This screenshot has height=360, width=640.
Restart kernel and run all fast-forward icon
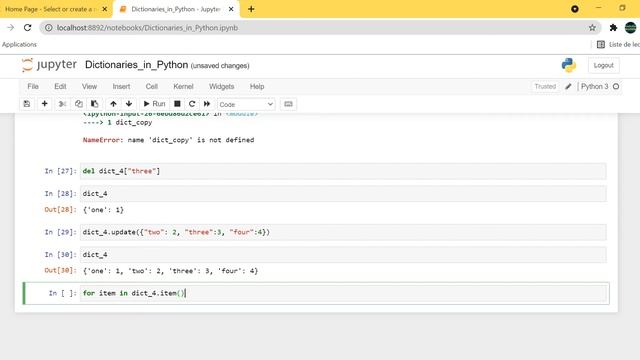click(x=207, y=104)
